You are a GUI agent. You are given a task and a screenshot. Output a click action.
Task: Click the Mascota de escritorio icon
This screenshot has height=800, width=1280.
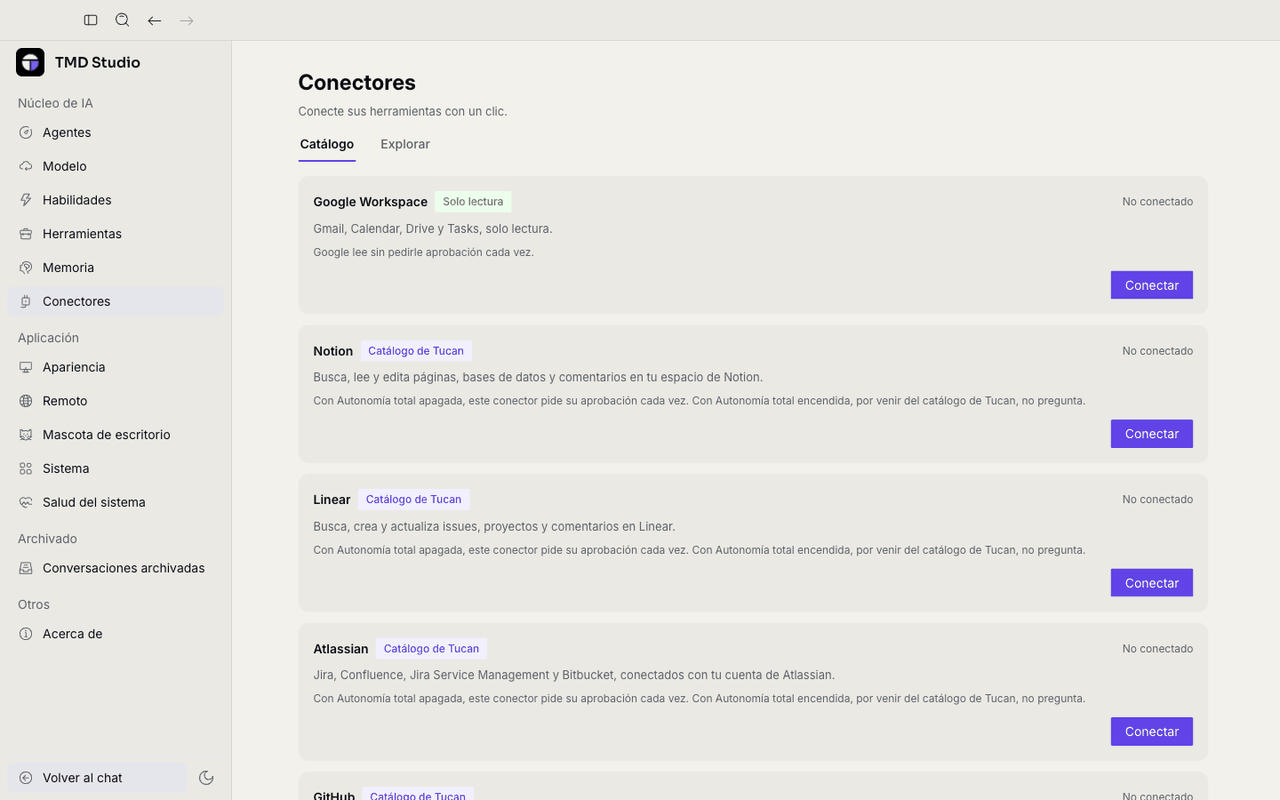pos(26,435)
